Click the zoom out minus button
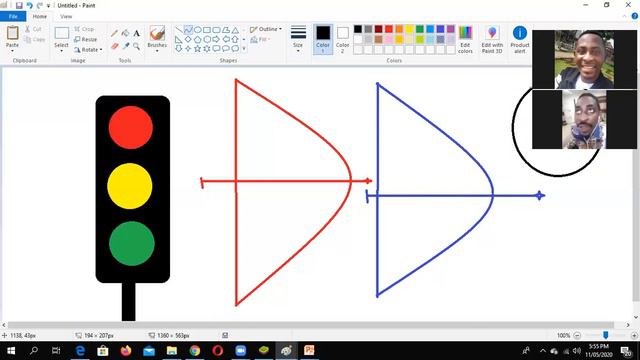This screenshot has height=360, width=640. (577, 336)
